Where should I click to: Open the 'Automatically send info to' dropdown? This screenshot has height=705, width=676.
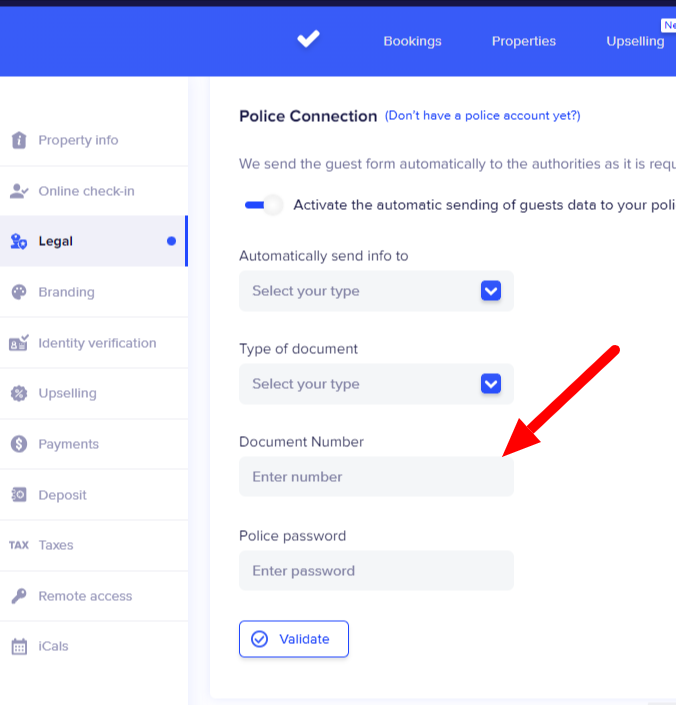coord(376,291)
